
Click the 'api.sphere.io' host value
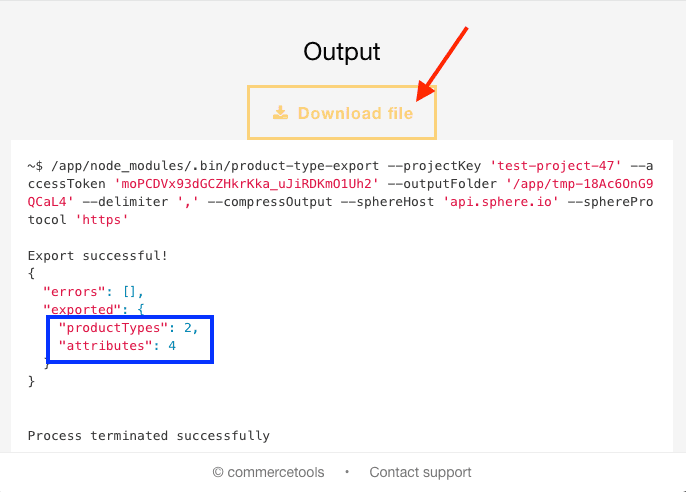tap(500, 202)
